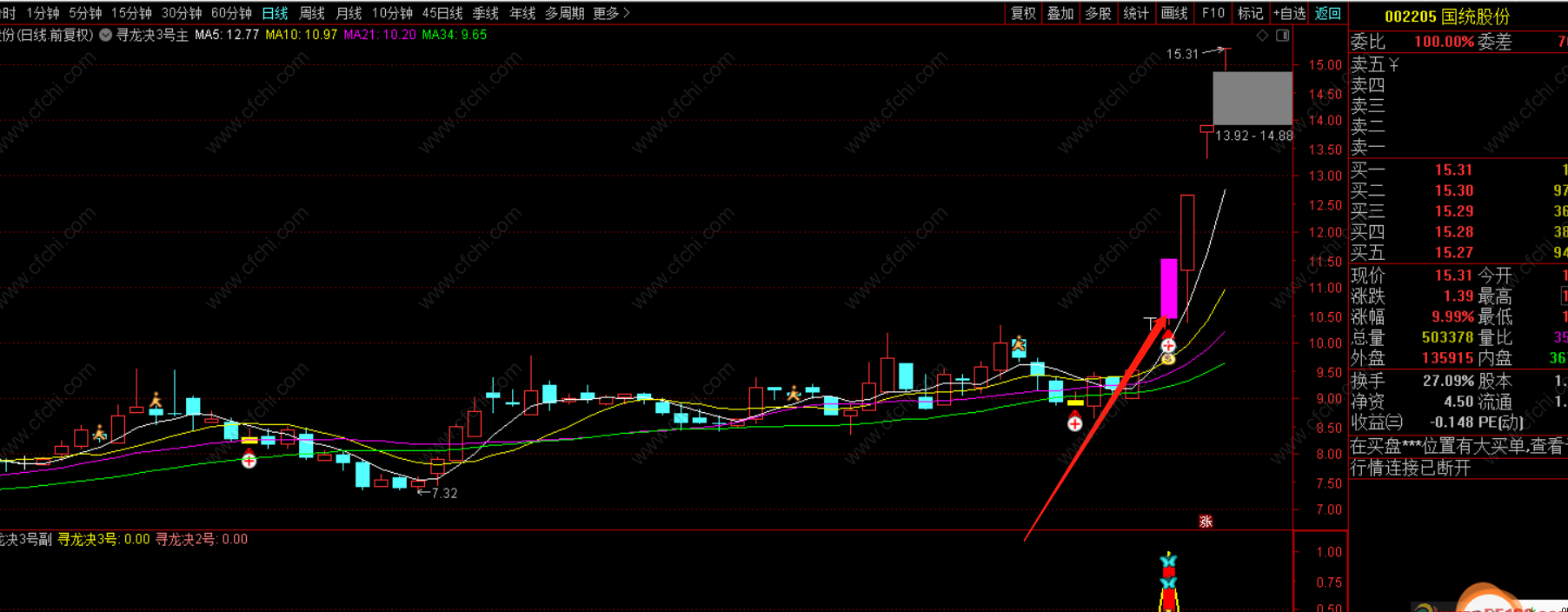Viewport: 1568px width, 612px height.
Task: Click the running figure icon near price 10.00
Action: coord(1019,346)
